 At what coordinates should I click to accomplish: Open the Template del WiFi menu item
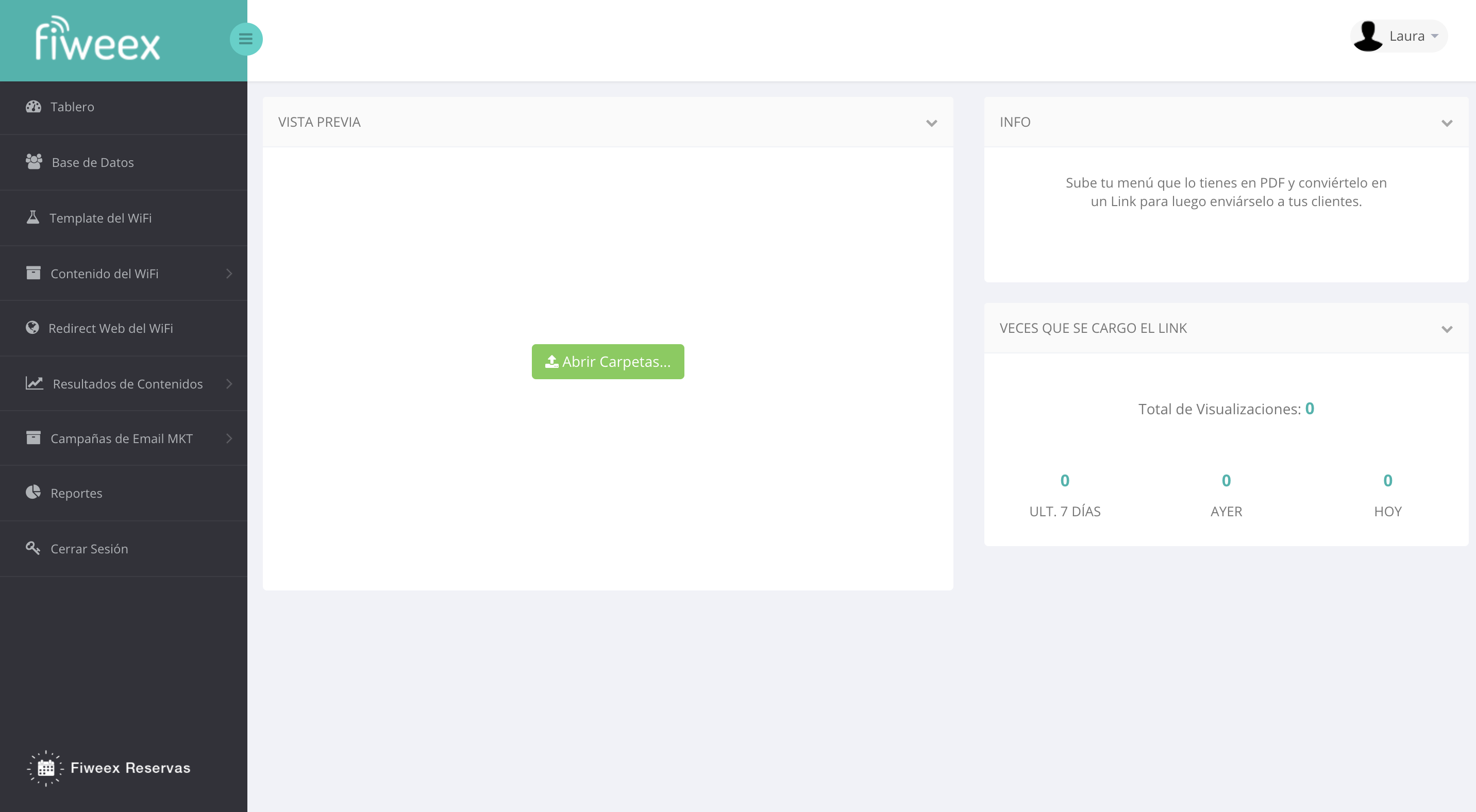(100, 218)
